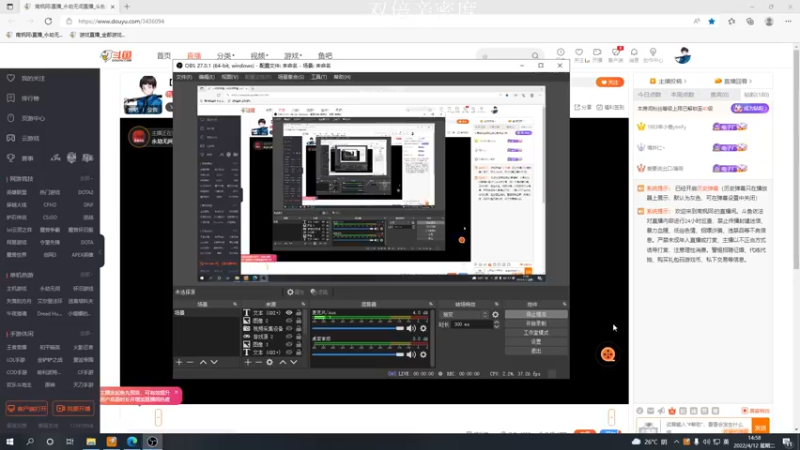Expand the category dropdown in the Douyu navigation

(226, 56)
